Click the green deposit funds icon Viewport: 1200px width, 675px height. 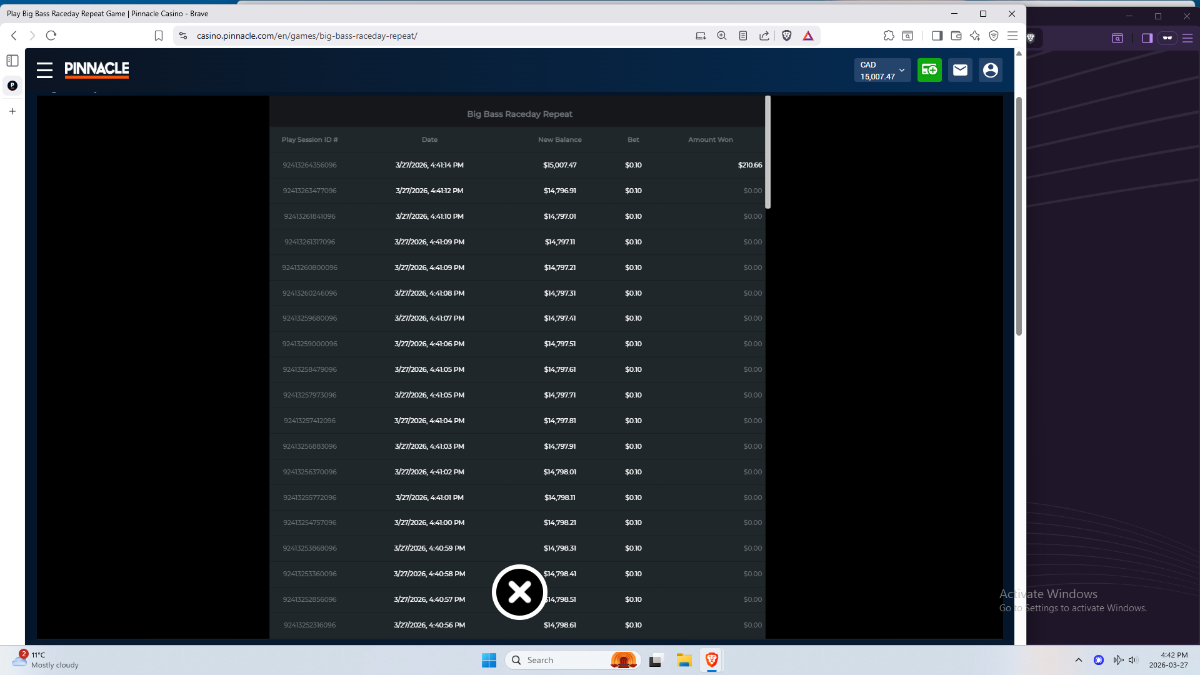pos(929,70)
